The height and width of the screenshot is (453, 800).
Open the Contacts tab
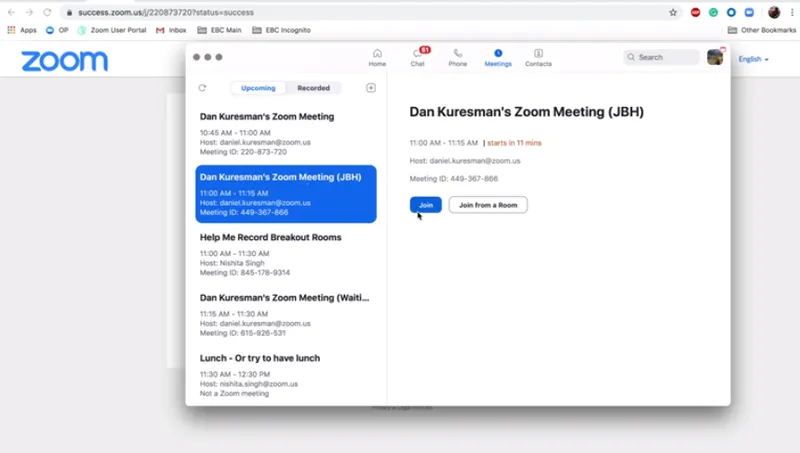538,57
